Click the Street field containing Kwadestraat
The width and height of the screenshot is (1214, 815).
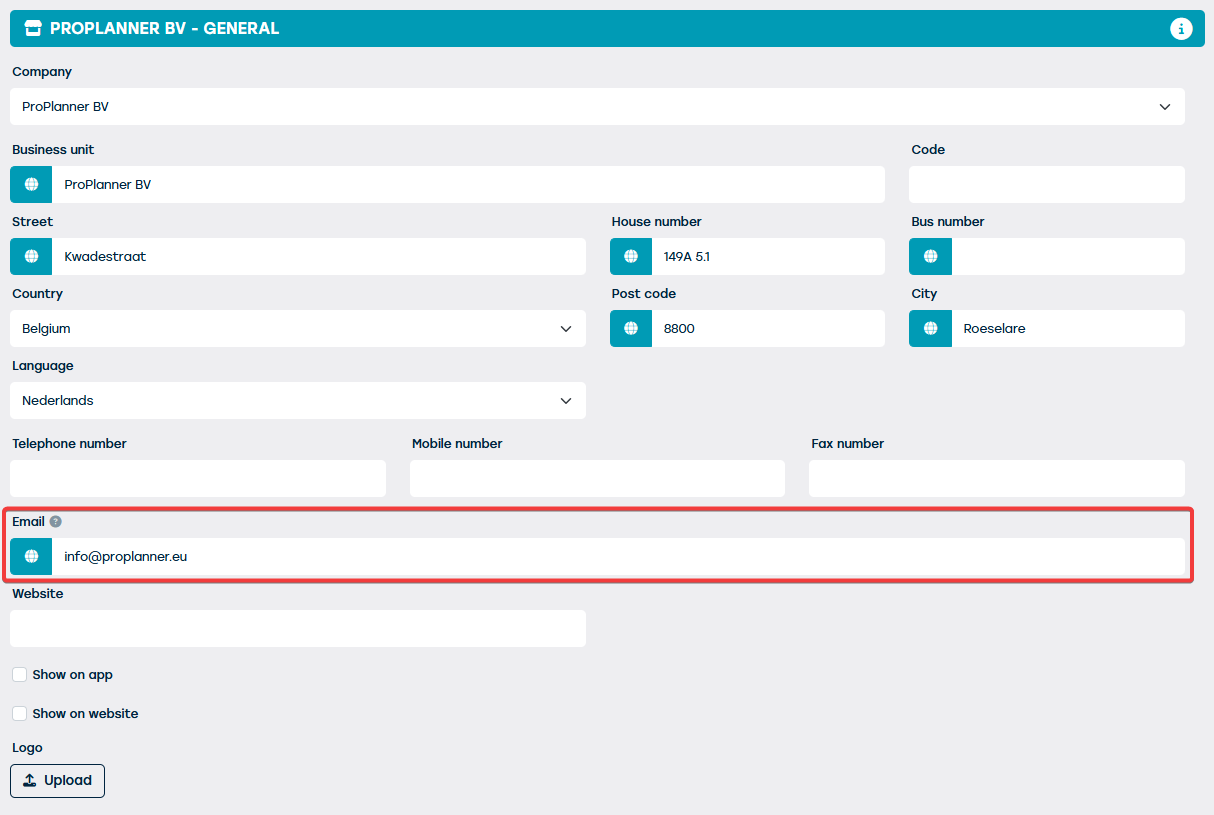coord(319,257)
